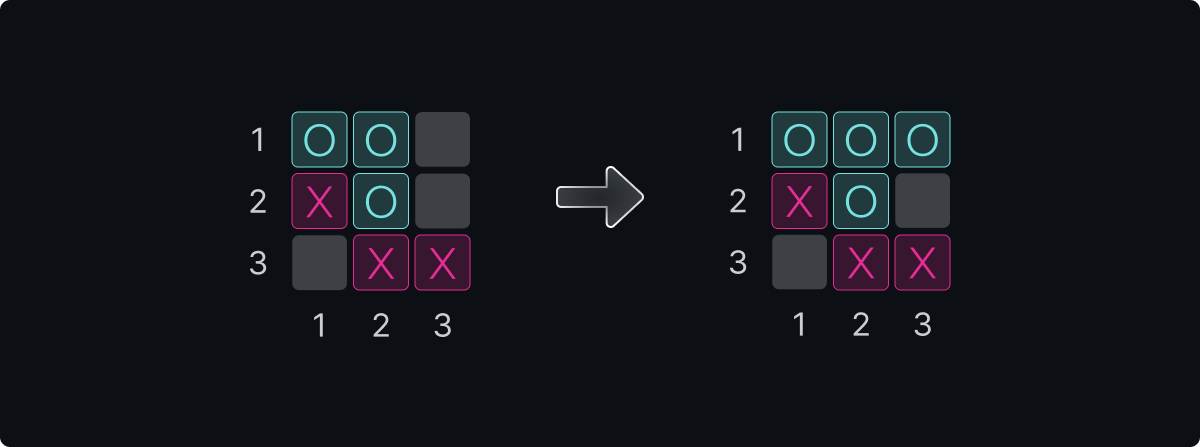Viewport: 1200px width, 447px height.
Task: Select the row 2 X on the left board
Action: [319, 201]
